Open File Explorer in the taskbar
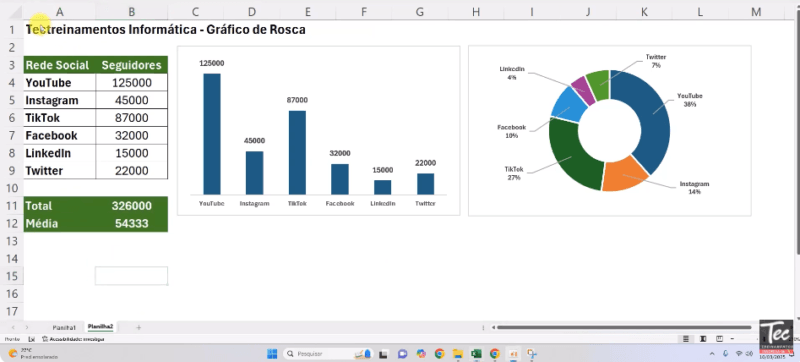800x362 pixels. coord(458,353)
